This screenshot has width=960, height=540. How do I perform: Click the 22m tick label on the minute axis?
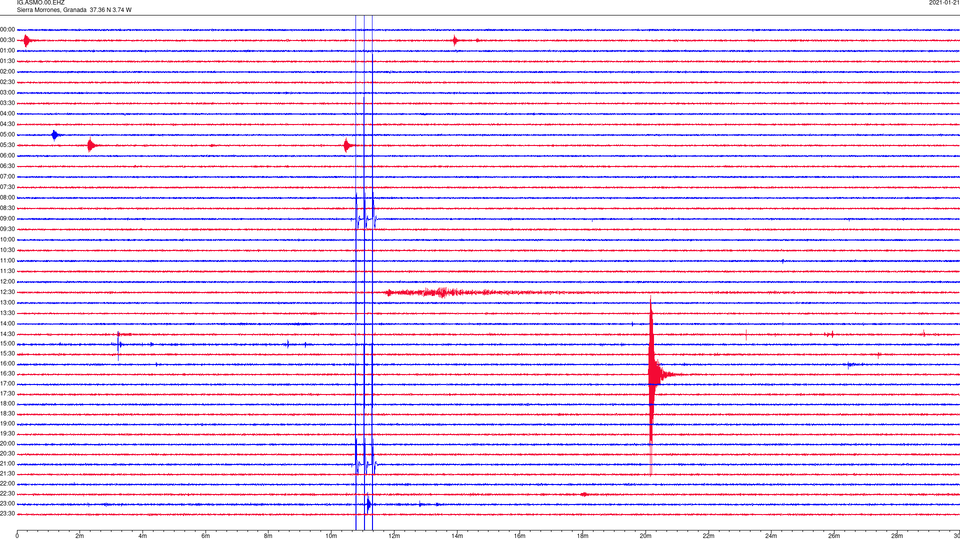tap(708, 536)
